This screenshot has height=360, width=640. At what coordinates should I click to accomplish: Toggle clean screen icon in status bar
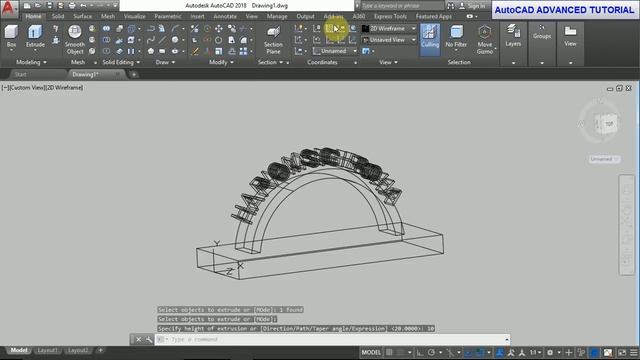point(622,352)
